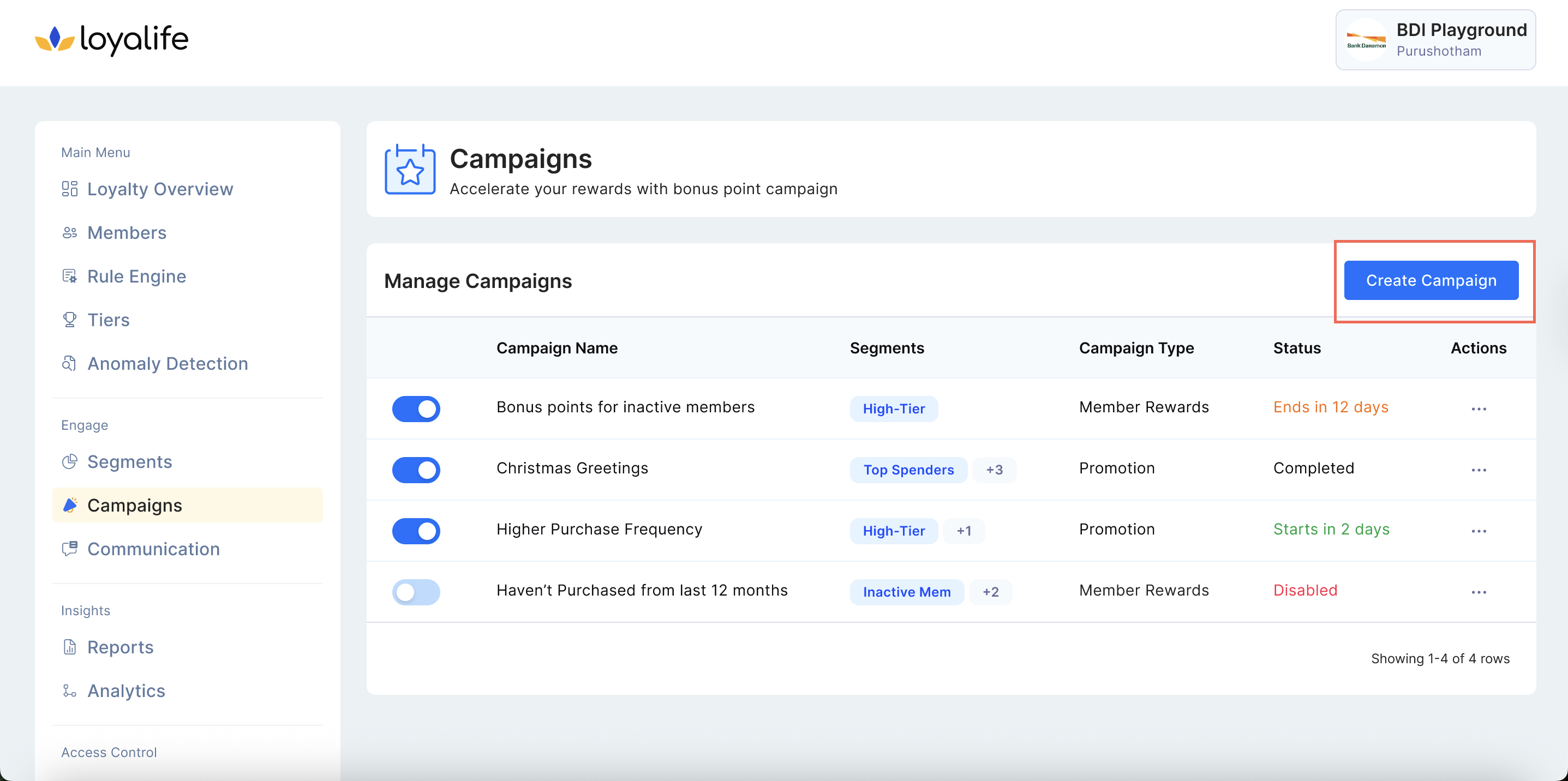Click the Reports document icon
1568x781 pixels.
69,647
